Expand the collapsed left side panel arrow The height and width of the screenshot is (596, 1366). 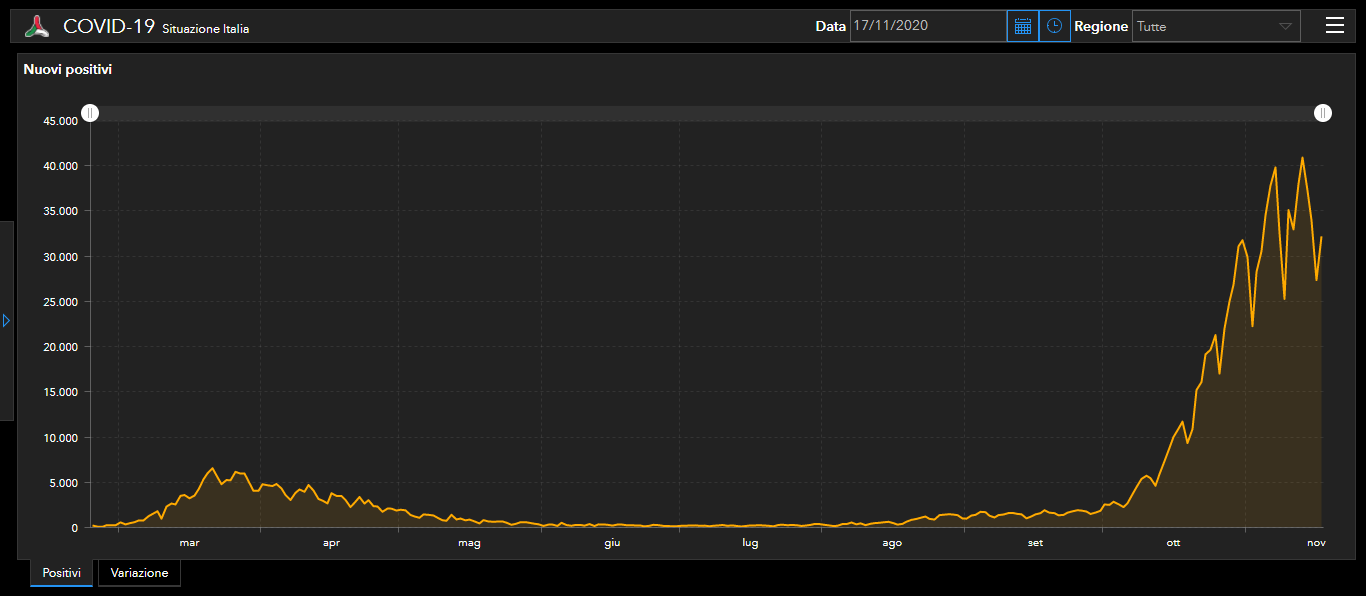(x=6, y=321)
